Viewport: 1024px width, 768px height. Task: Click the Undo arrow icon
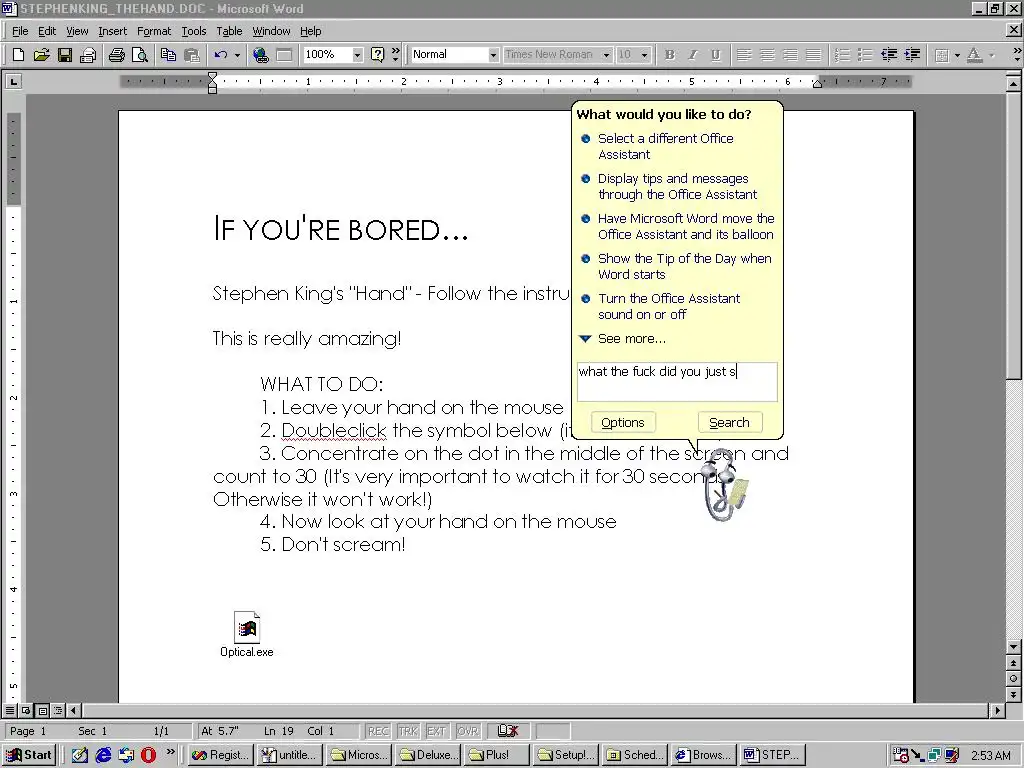click(221, 55)
